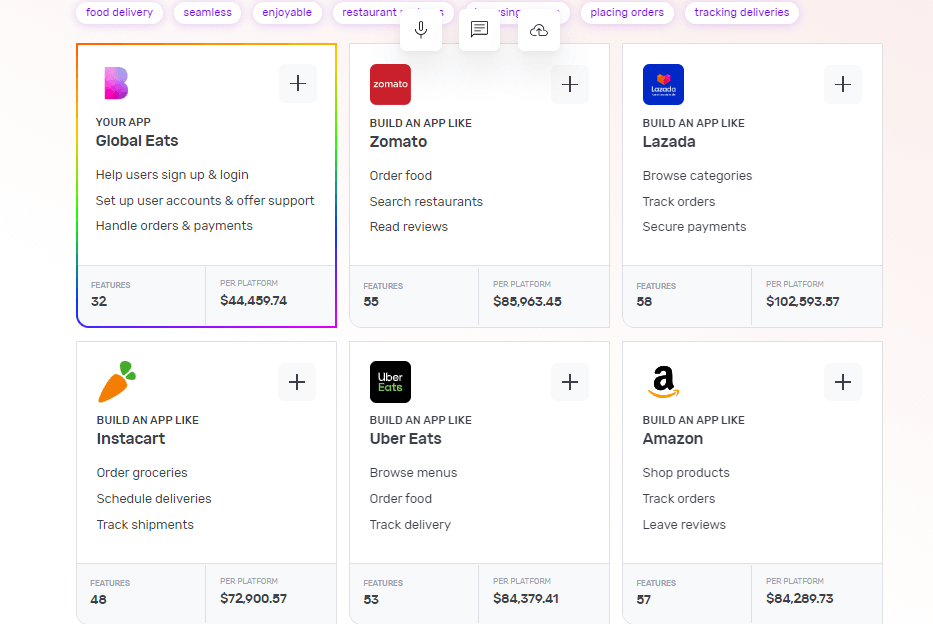Click the 'seamless' tag chip
Viewport: 933px width, 624px height.
click(207, 13)
